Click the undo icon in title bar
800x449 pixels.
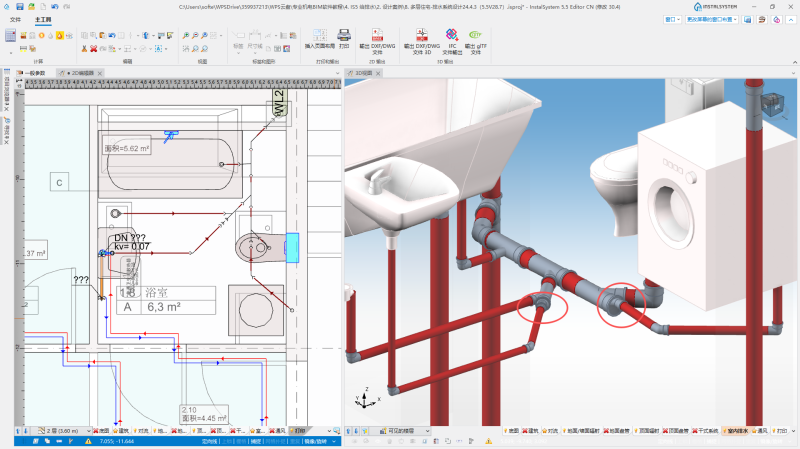coord(55,7)
